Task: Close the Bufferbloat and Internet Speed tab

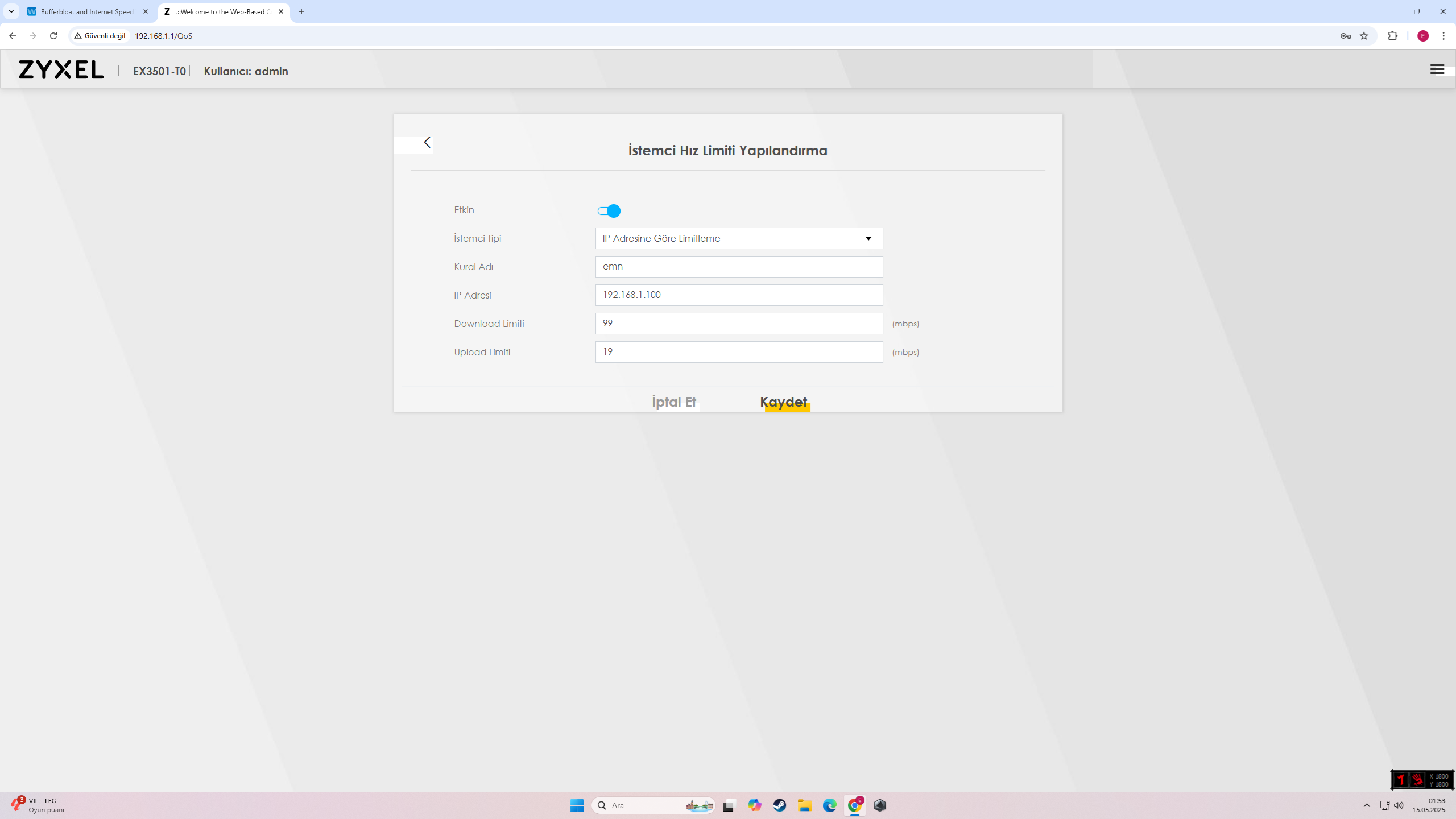Action: coord(146,11)
